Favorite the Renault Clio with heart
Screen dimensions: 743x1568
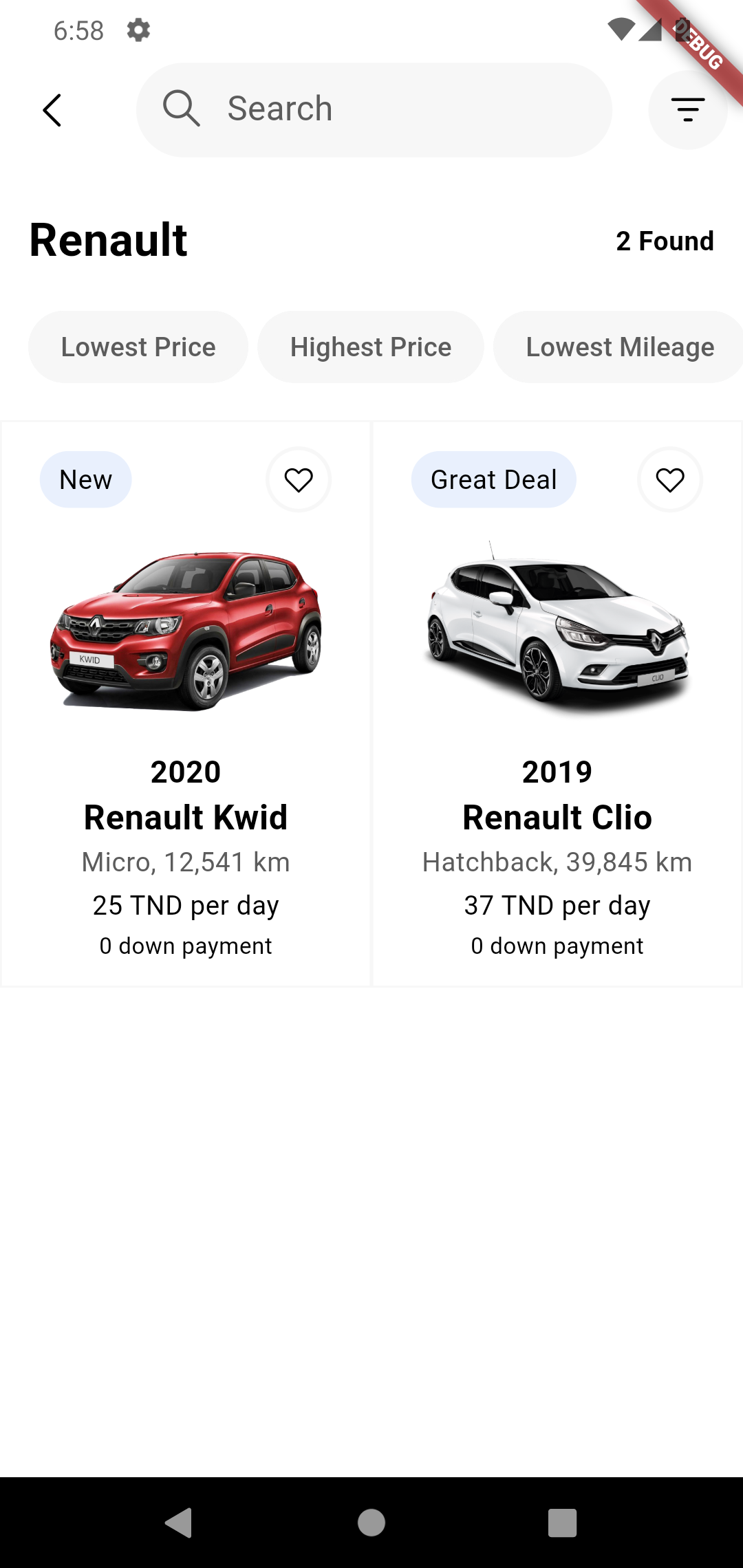[670, 480]
